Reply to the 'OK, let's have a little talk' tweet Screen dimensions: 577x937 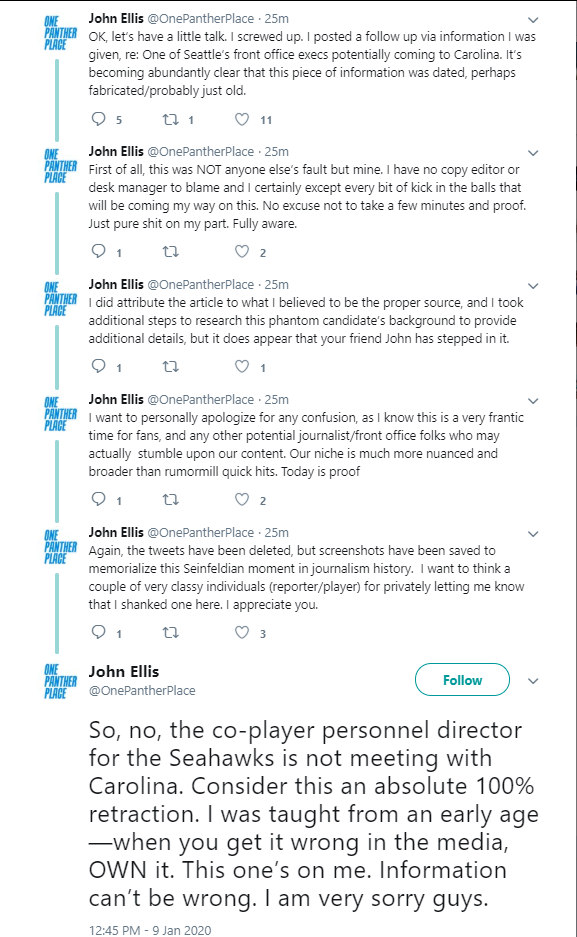pyautogui.click(x=99, y=119)
